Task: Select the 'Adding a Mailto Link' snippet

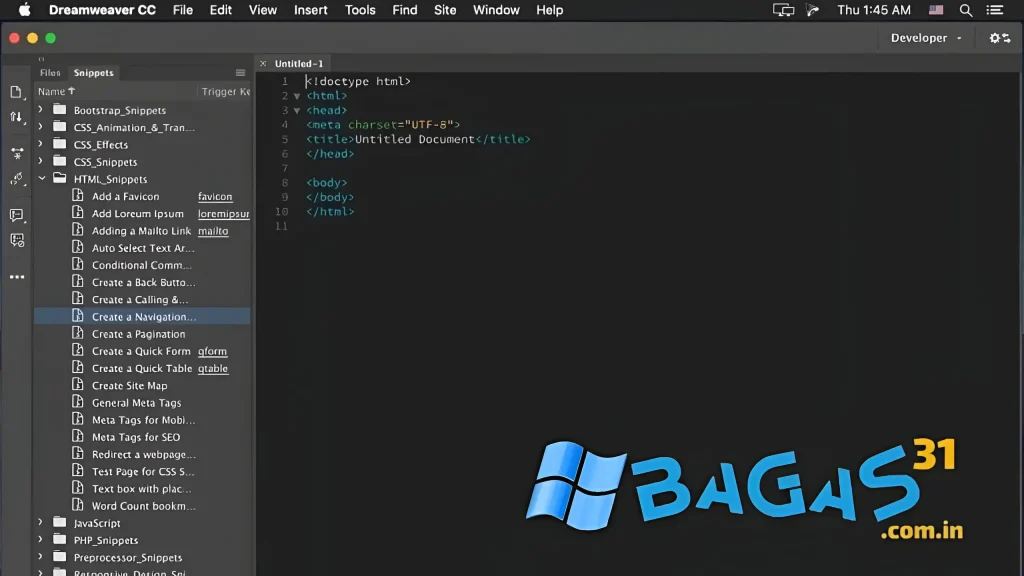Action: pos(141,231)
